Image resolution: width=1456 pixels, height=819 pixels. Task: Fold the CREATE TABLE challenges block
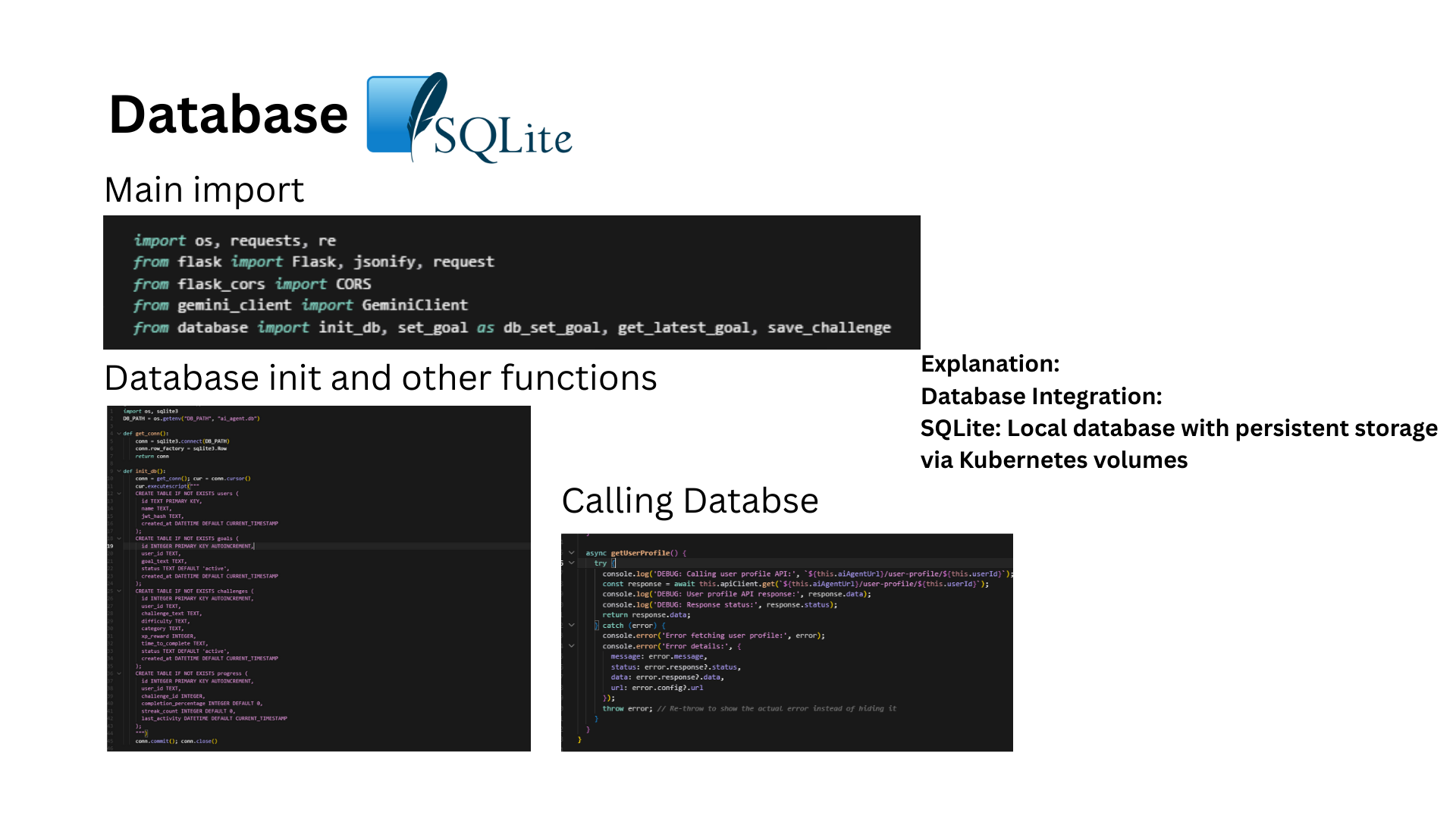click(x=119, y=591)
